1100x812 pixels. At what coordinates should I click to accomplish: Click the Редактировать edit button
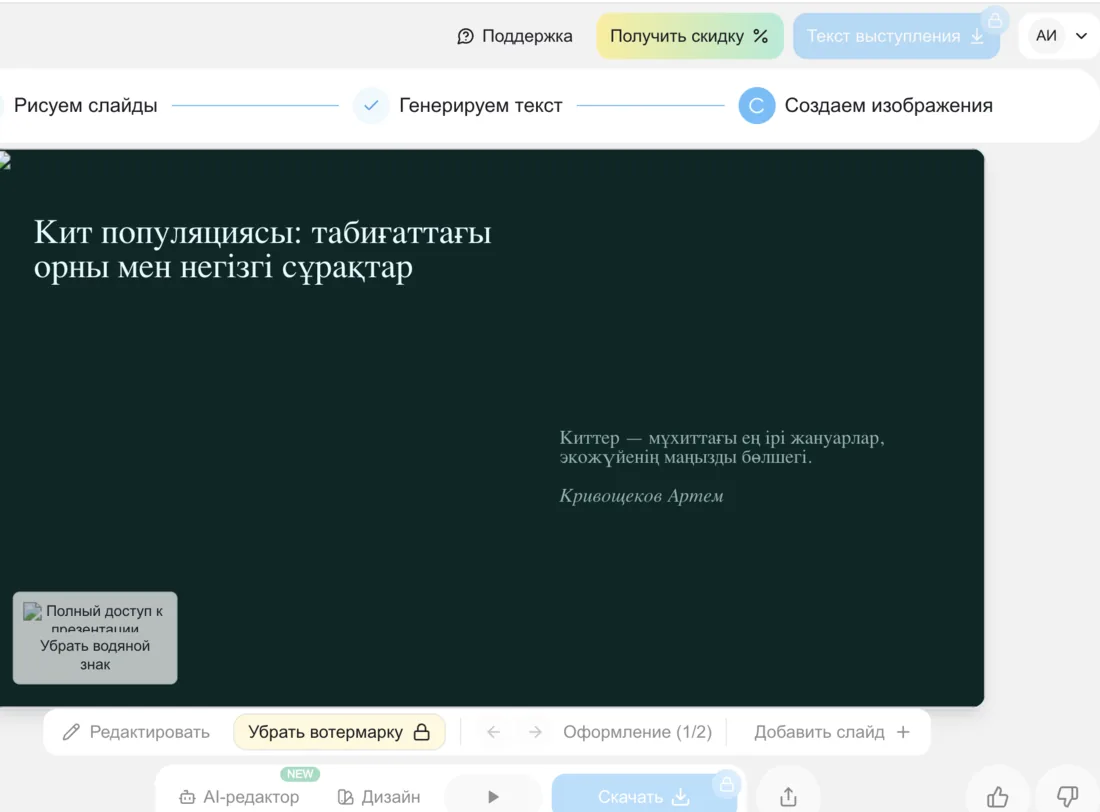point(136,732)
